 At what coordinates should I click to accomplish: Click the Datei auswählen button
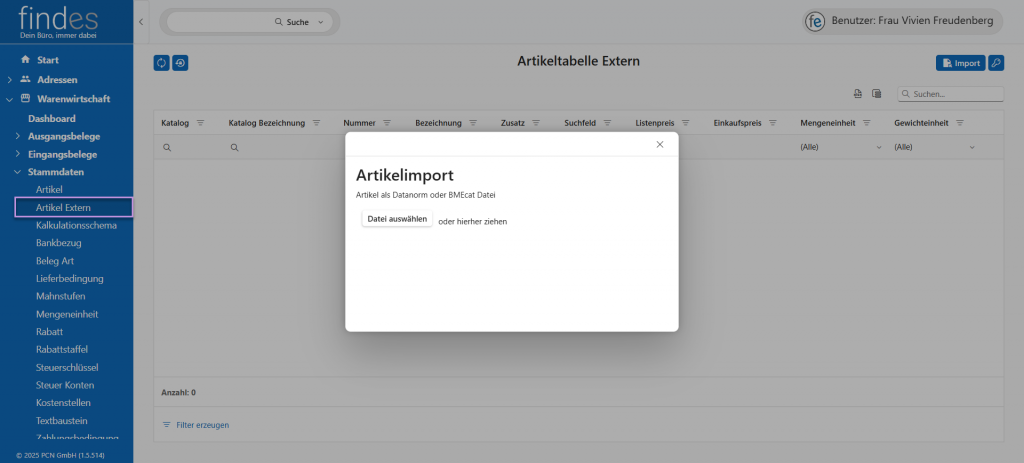pos(397,219)
